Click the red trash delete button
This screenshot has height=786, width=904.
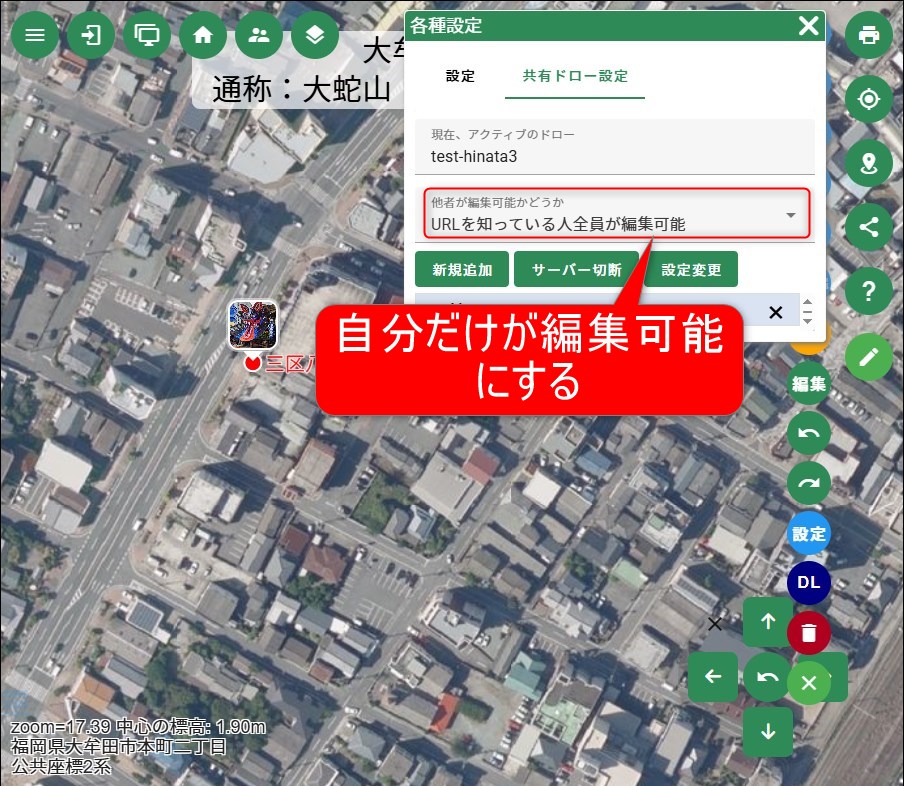coord(809,633)
